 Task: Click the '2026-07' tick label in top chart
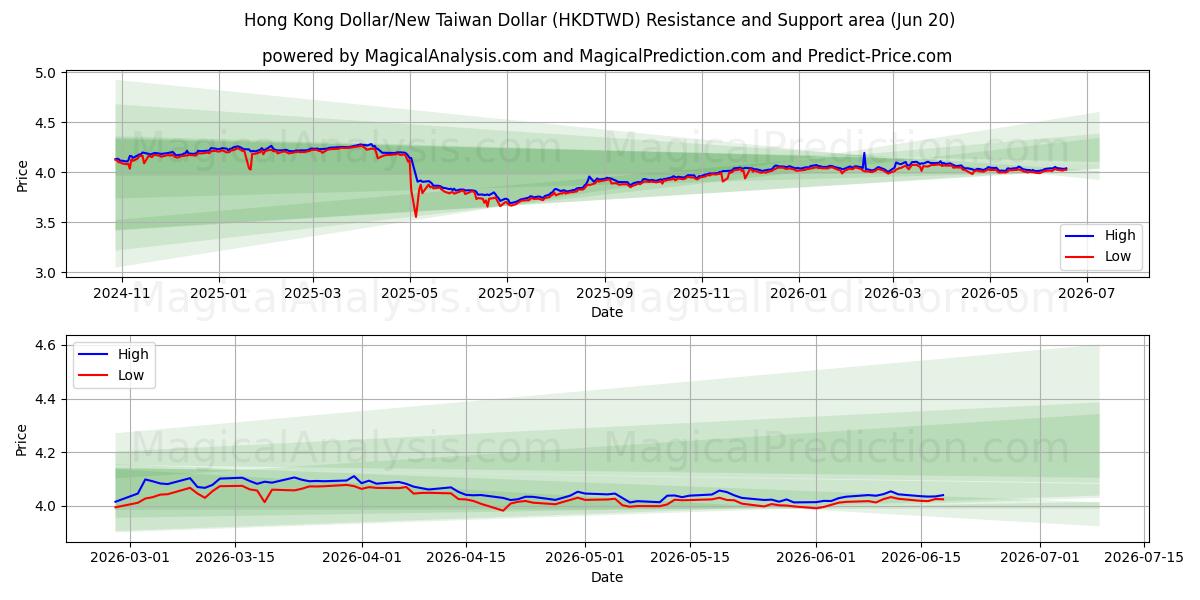tap(1086, 293)
